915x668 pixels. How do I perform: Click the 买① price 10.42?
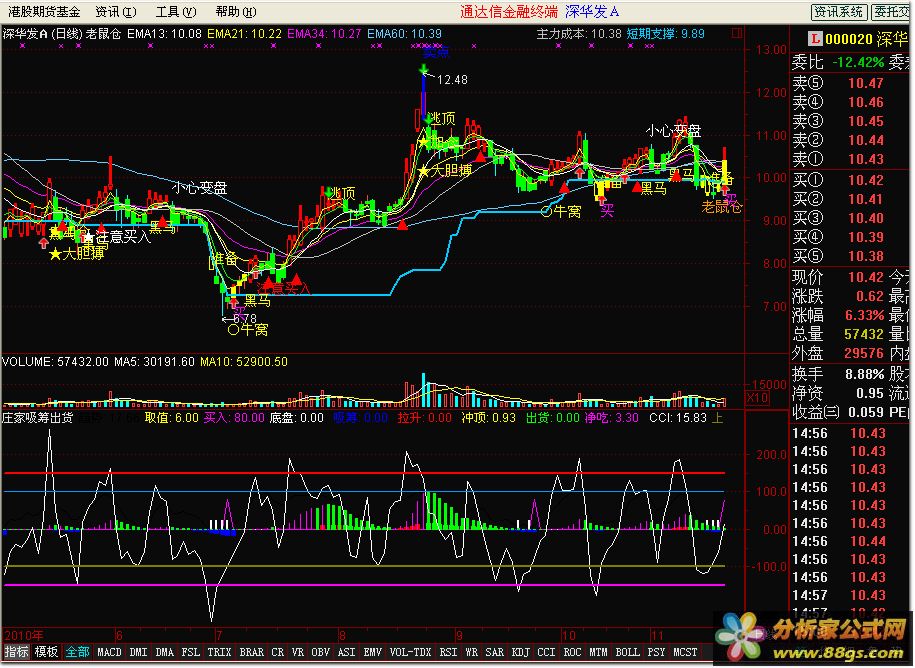pos(865,180)
